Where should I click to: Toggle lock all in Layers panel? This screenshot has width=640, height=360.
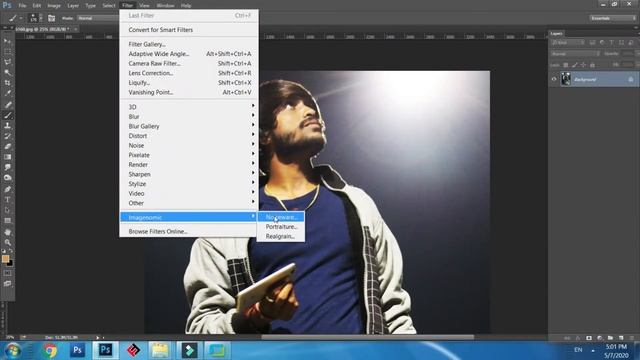point(592,65)
